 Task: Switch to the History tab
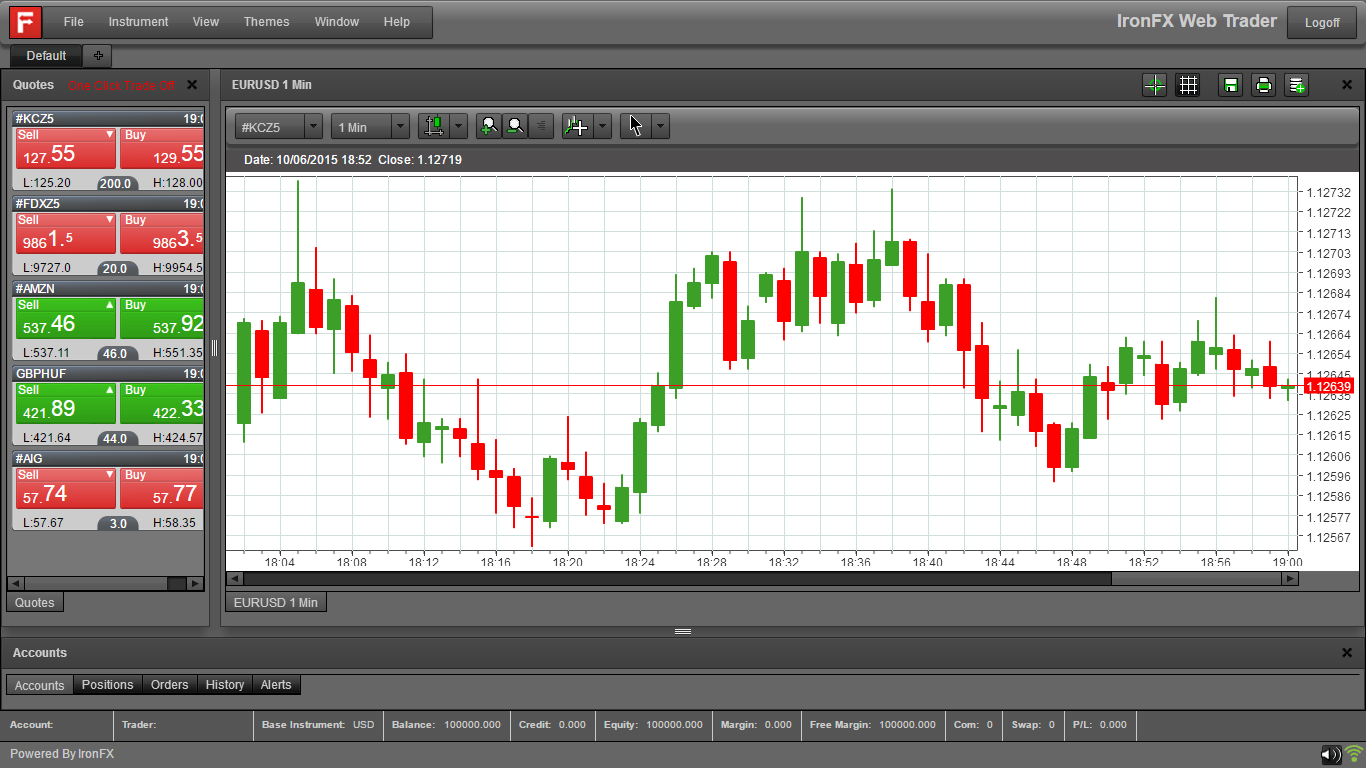click(x=225, y=685)
